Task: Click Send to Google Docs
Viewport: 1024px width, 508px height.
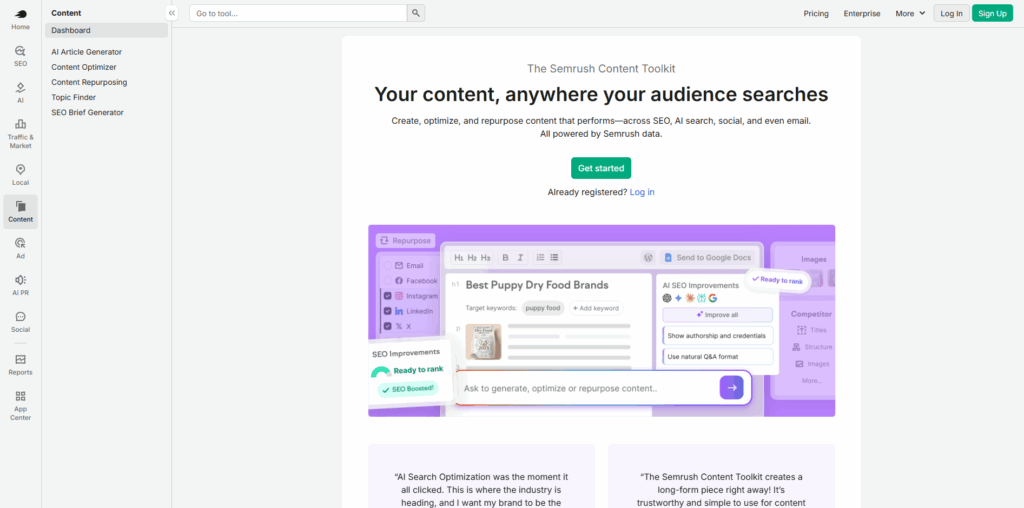Action: click(x=707, y=257)
